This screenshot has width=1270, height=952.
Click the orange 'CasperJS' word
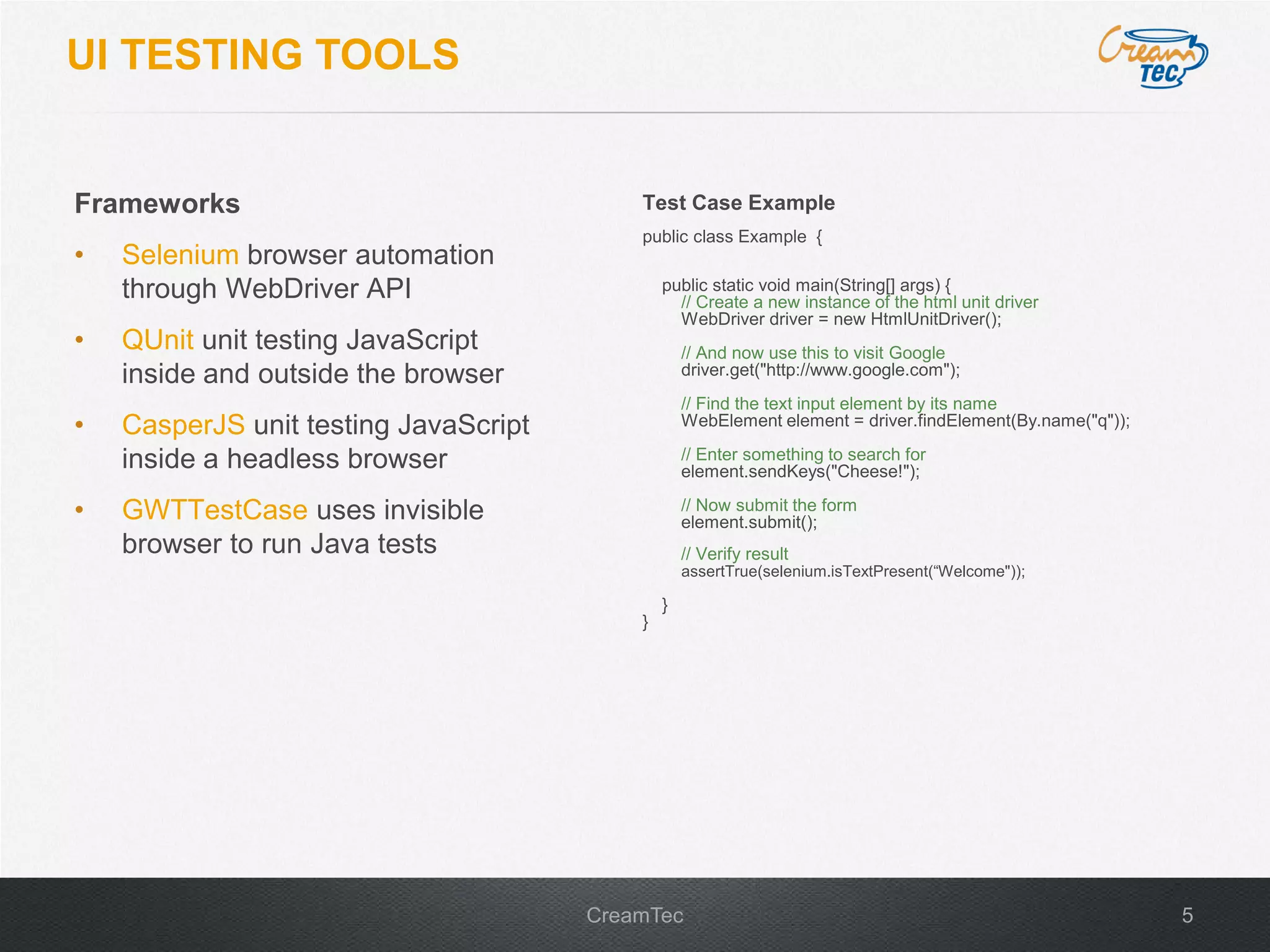coord(184,425)
